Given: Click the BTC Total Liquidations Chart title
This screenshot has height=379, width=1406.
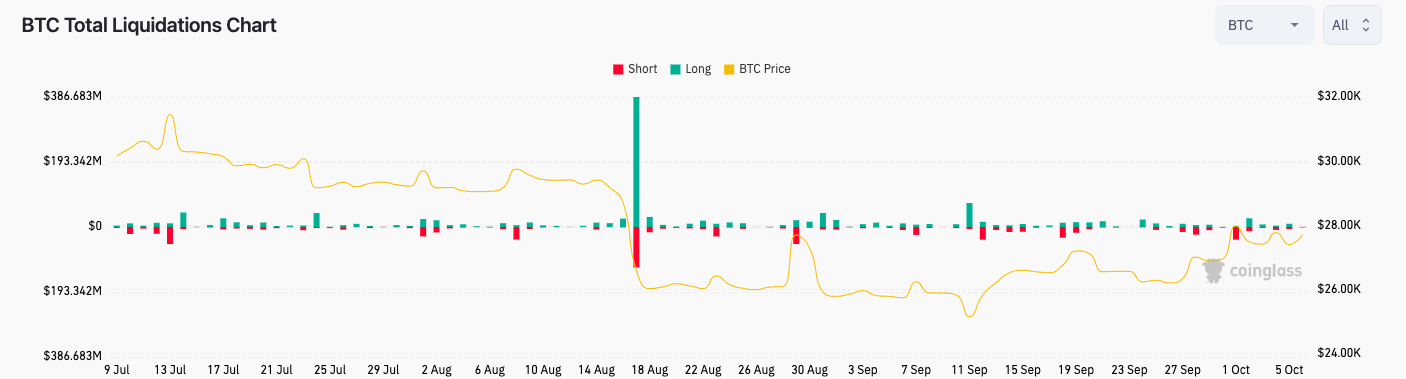Looking at the screenshot, I should [x=149, y=25].
